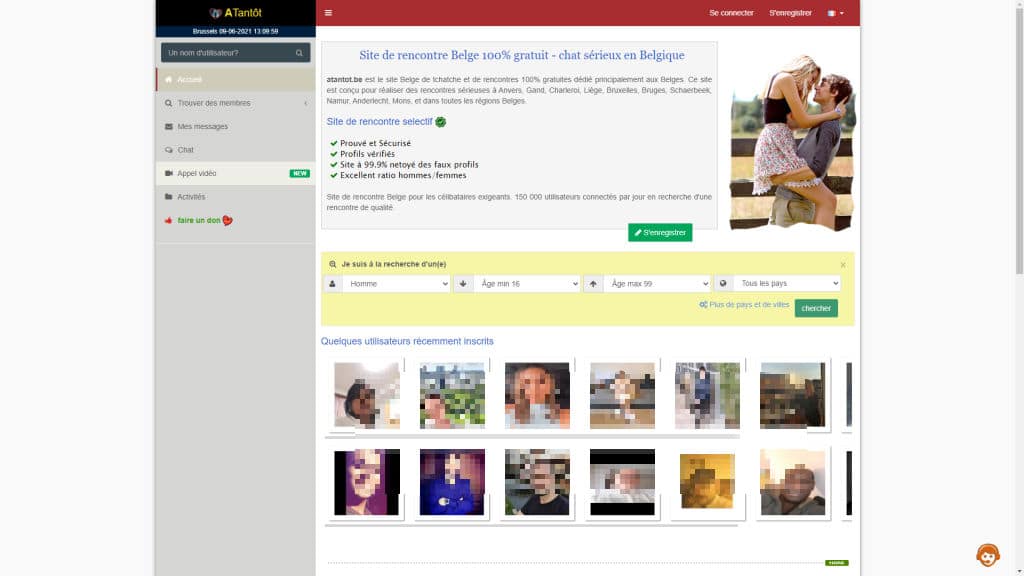Click the Mes messages envelope icon
1024x576 pixels.
coord(168,127)
